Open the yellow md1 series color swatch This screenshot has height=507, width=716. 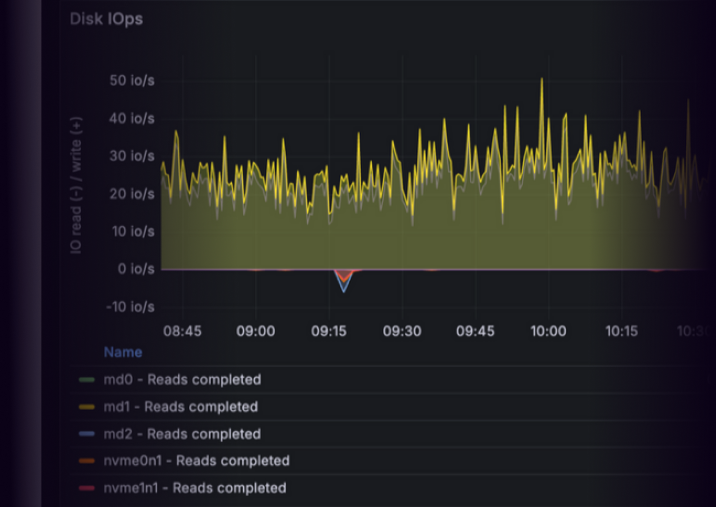point(88,407)
